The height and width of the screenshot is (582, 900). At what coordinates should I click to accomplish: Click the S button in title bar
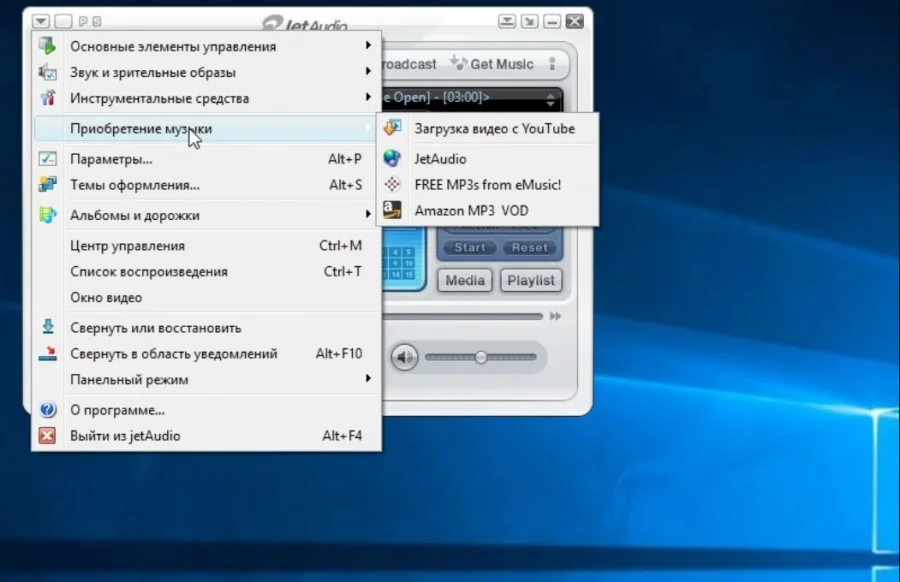click(97, 21)
